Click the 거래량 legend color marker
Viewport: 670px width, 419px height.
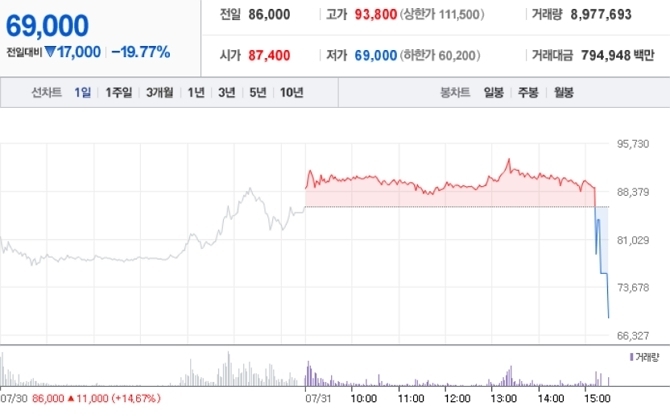(631, 357)
